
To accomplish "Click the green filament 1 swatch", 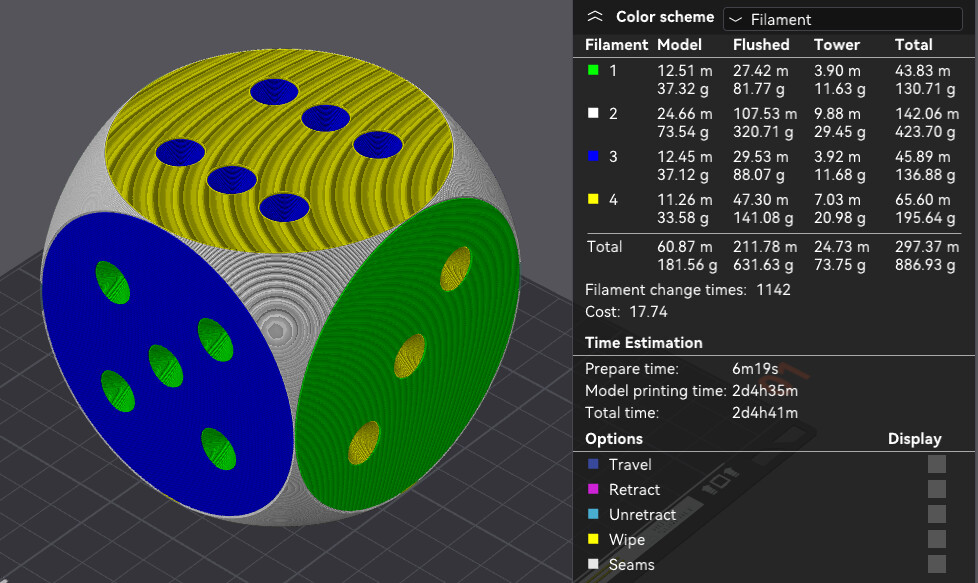I will click(x=593, y=70).
